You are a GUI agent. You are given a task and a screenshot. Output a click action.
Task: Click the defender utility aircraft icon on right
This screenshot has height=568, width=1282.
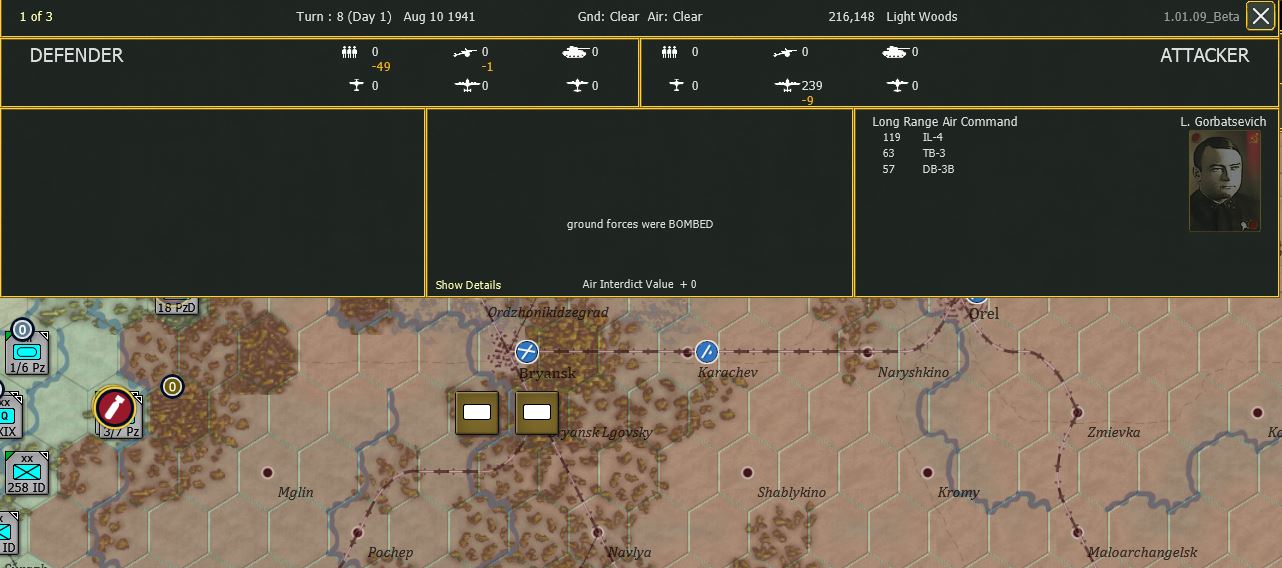pos(576,86)
